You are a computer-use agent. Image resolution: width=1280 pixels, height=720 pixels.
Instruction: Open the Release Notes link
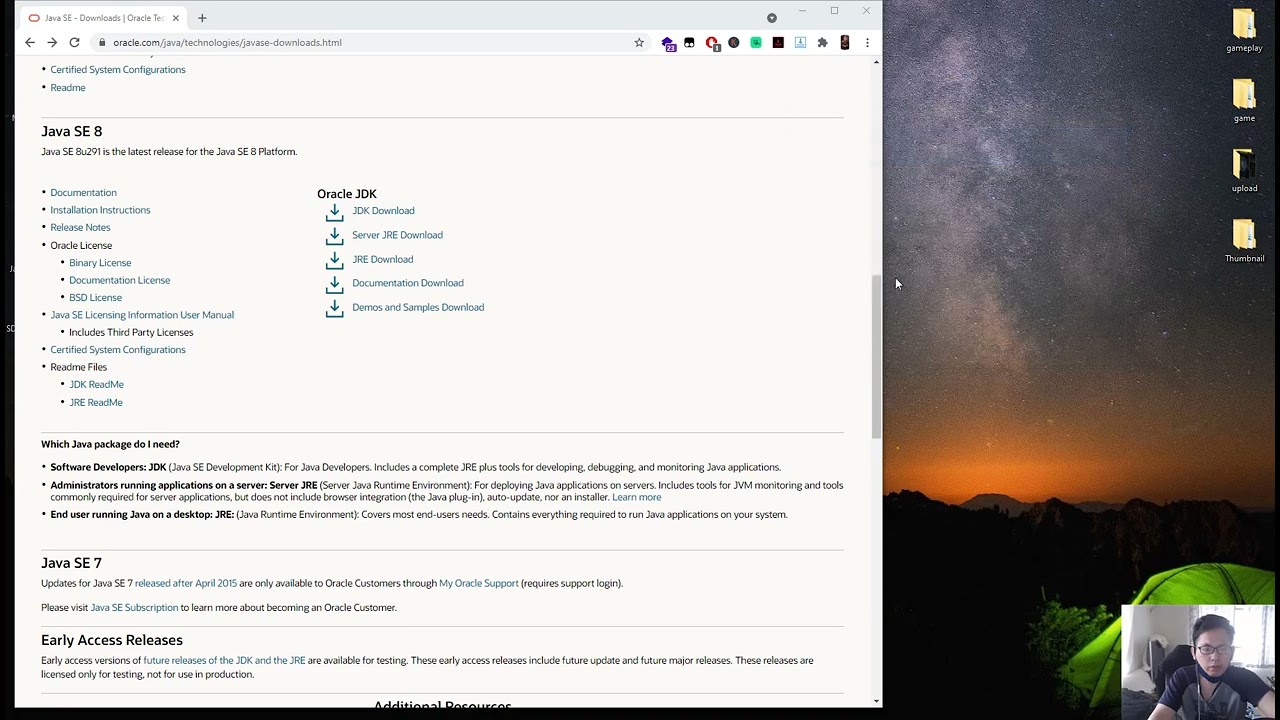(x=80, y=227)
